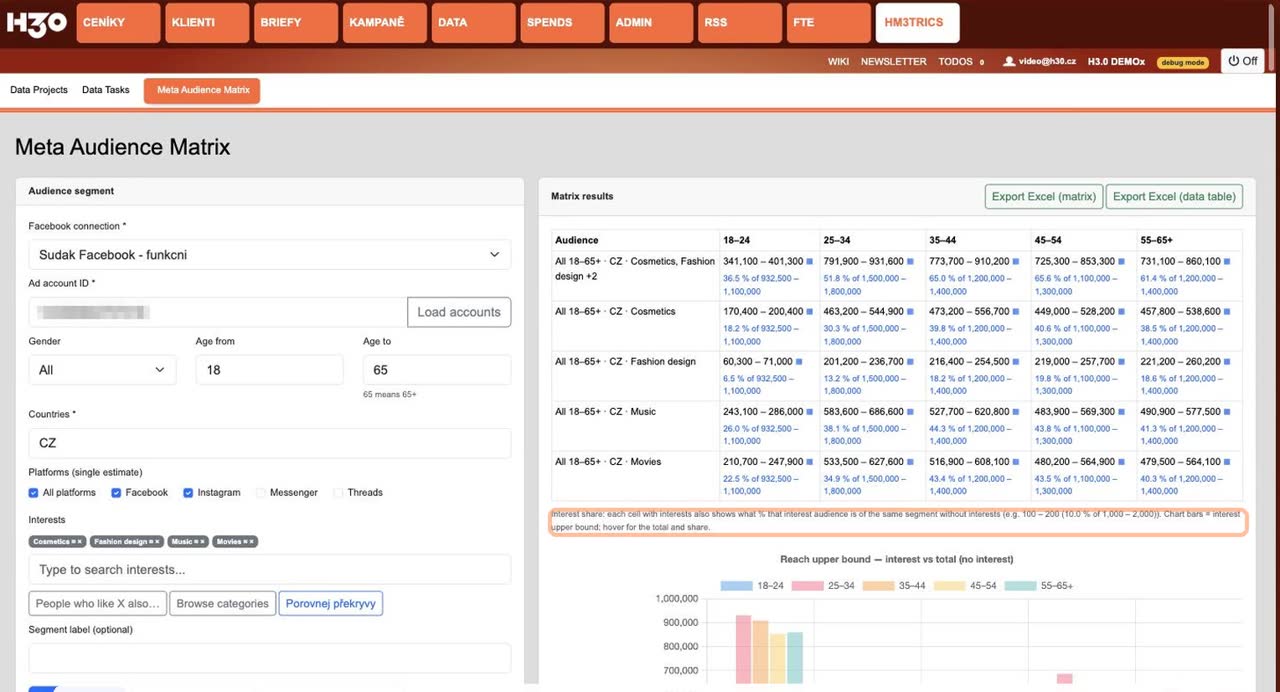Uncheck the Instagram platform checkbox
The image size is (1280, 692).
tap(188, 493)
